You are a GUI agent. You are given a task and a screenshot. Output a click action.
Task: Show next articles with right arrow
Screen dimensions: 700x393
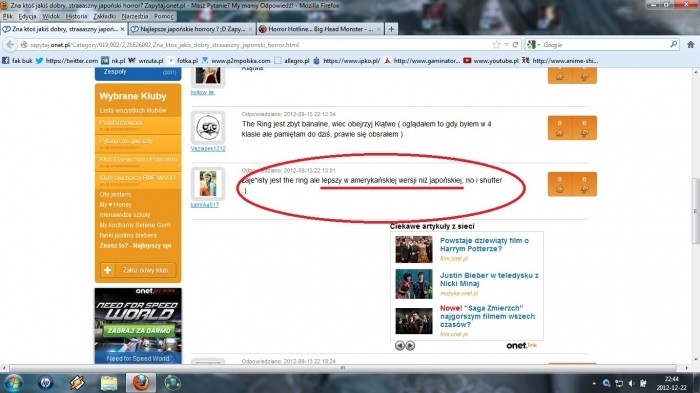click(x=410, y=346)
